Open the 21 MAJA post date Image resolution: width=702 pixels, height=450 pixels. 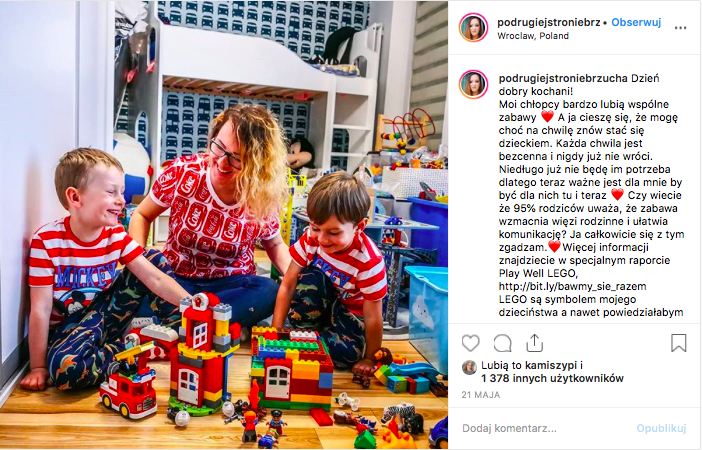[481, 395]
